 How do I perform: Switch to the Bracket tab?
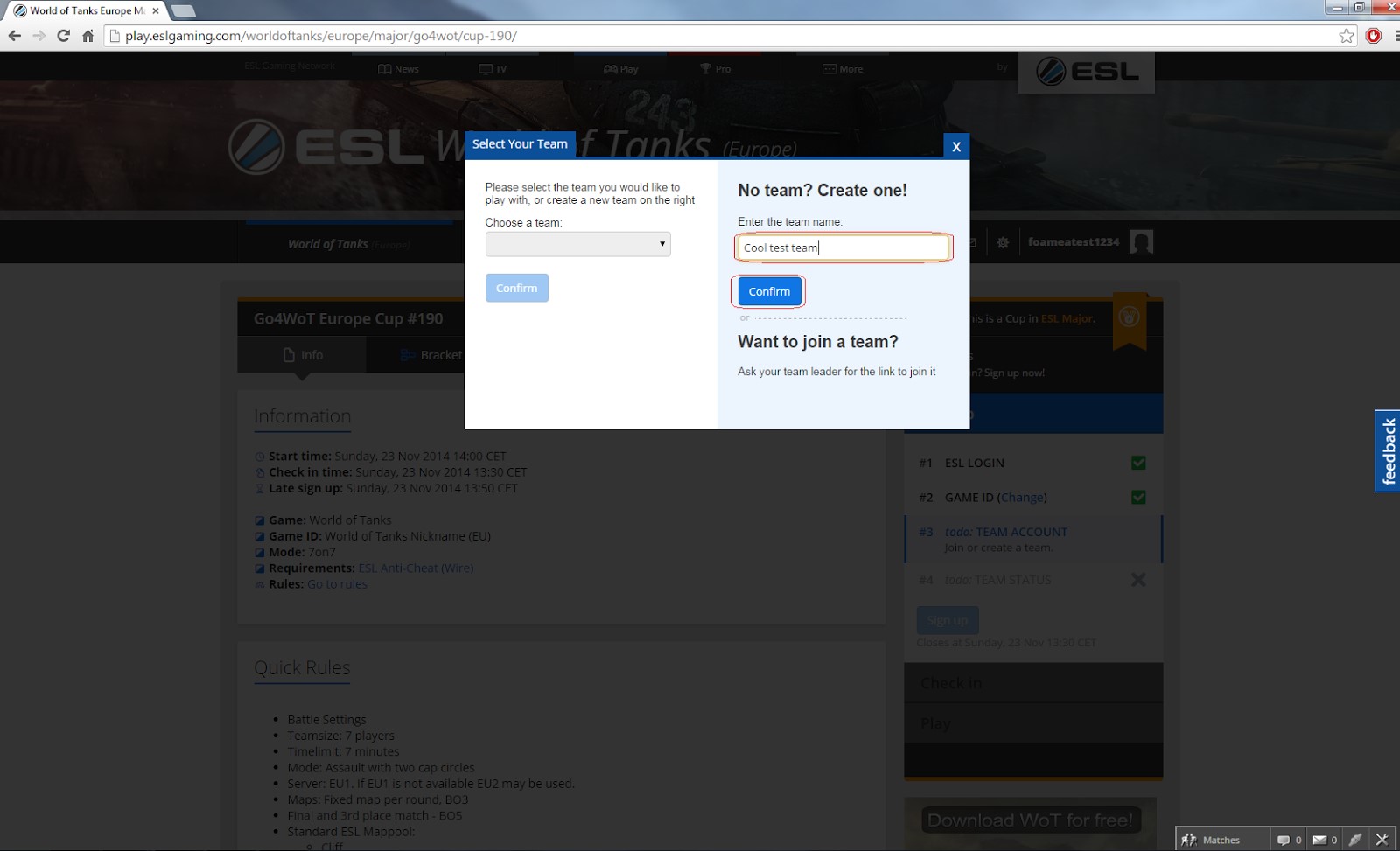pos(431,355)
